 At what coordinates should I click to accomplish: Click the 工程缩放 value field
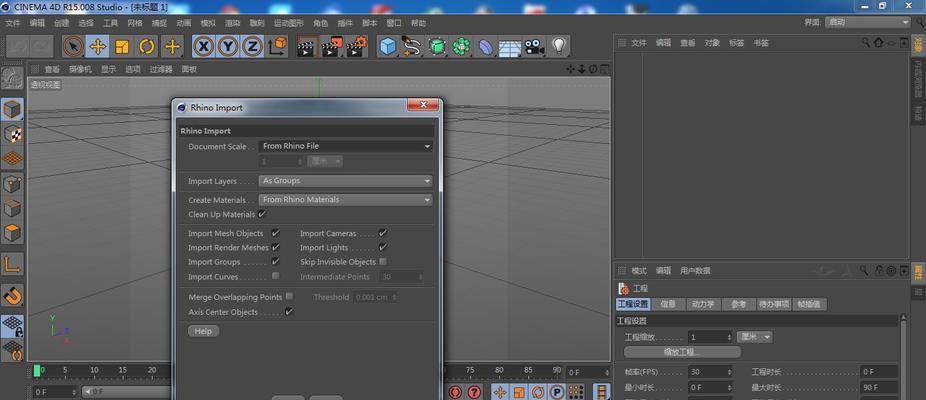(710, 337)
